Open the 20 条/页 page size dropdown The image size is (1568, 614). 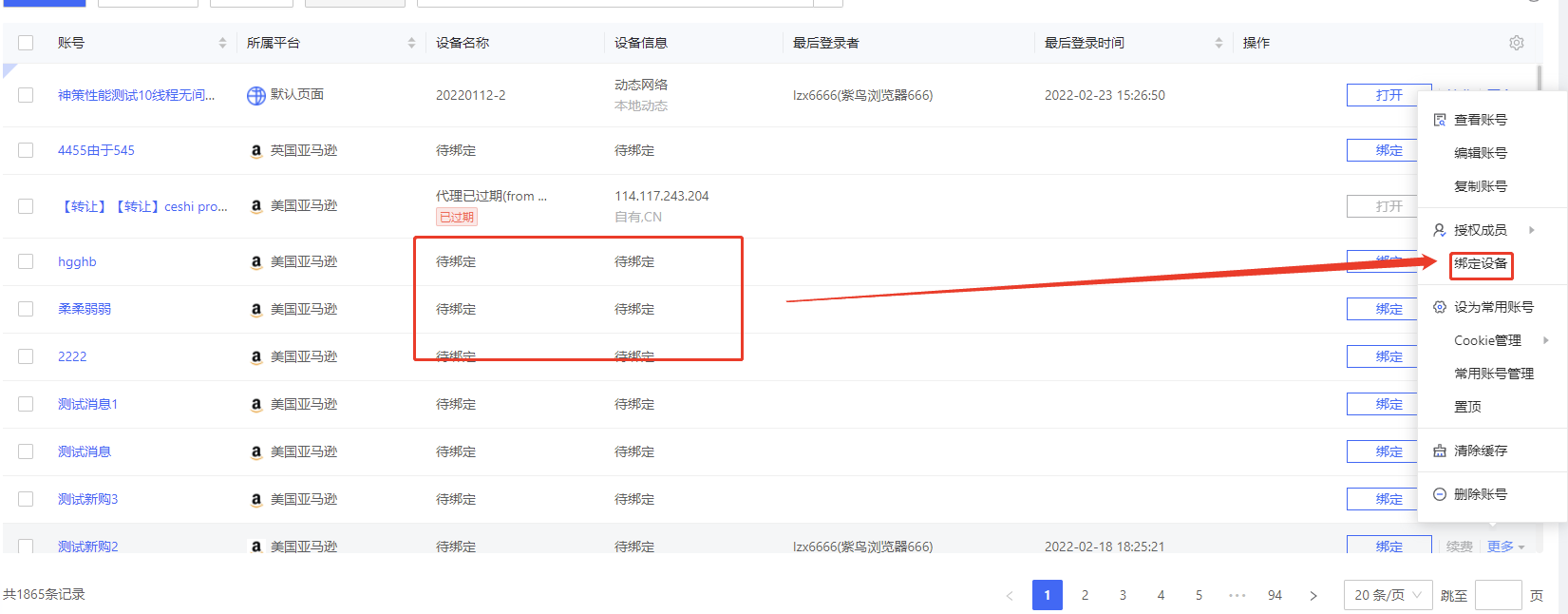pyautogui.click(x=1388, y=595)
